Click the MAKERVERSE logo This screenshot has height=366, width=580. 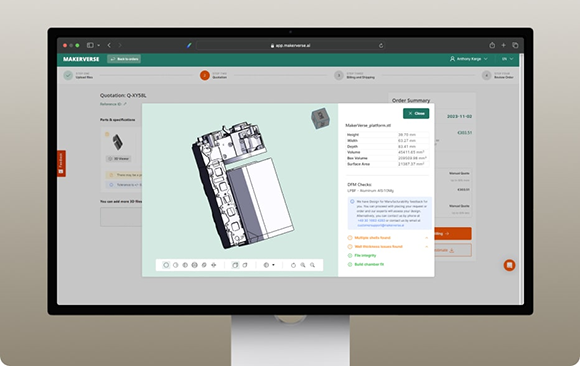(81, 59)
